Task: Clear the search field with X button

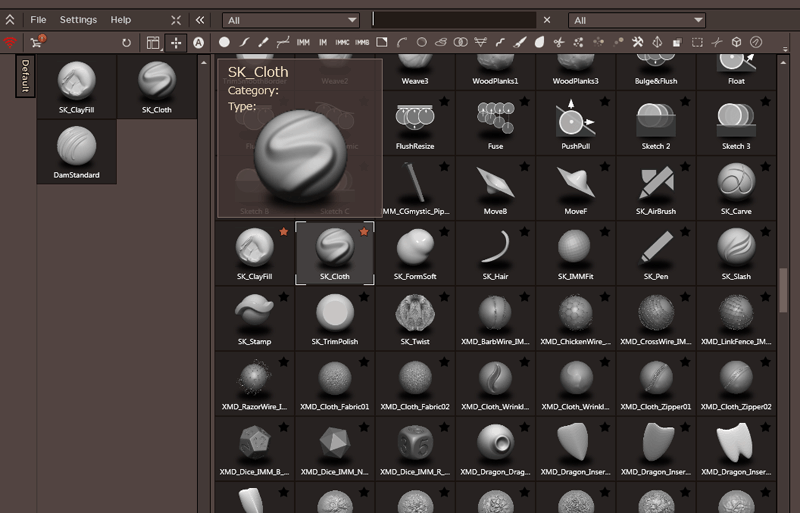Action: point(547,20)
